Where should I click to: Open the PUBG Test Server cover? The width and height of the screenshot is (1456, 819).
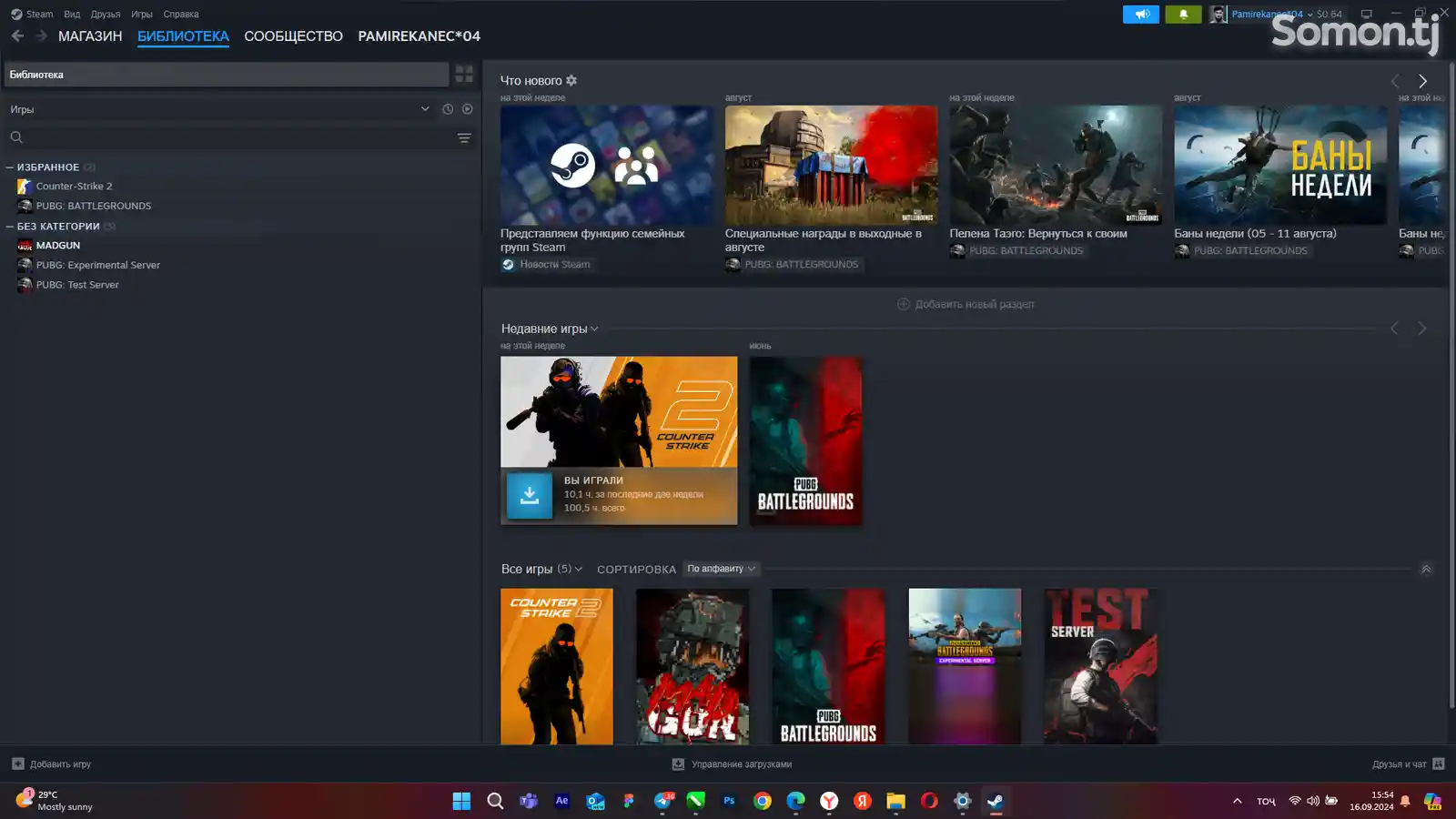(x=1100, y=666)
